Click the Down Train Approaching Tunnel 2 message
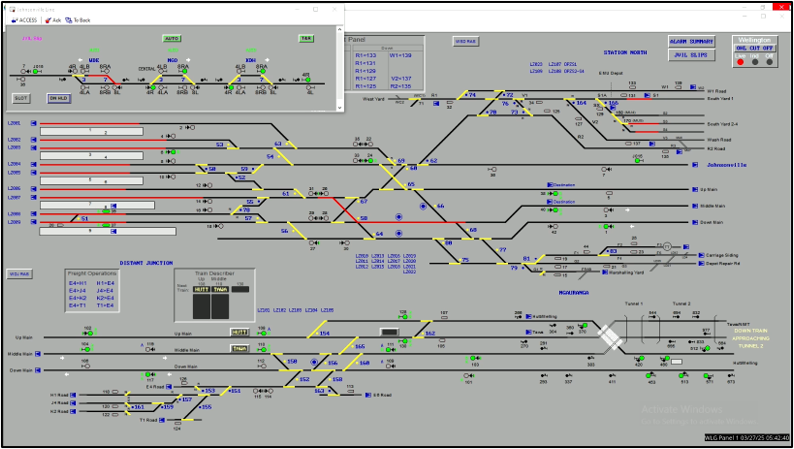Image resolution: width=794 pixels, height=449 pixels. coord(751,338)
